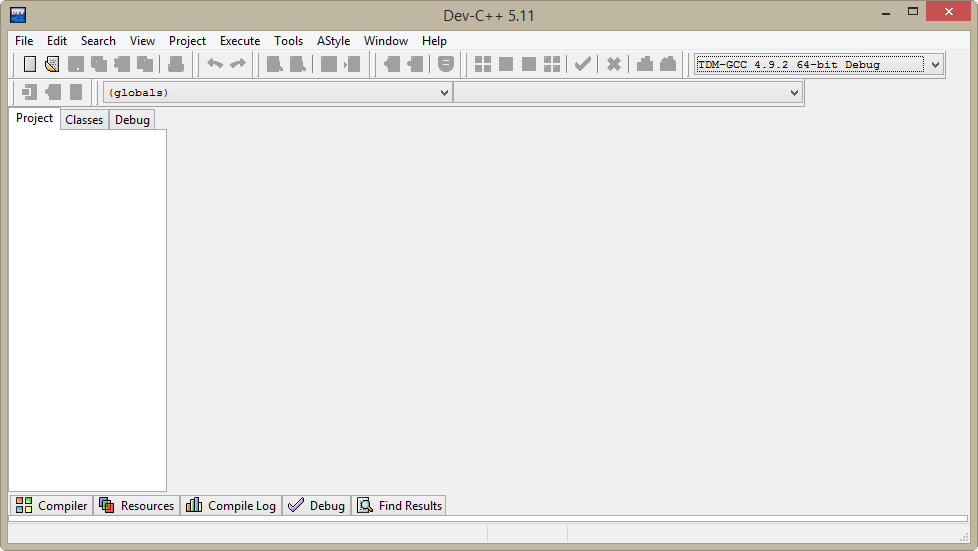
Task: Close the Dev-C++ window
Action: click(x=949, y=11)
